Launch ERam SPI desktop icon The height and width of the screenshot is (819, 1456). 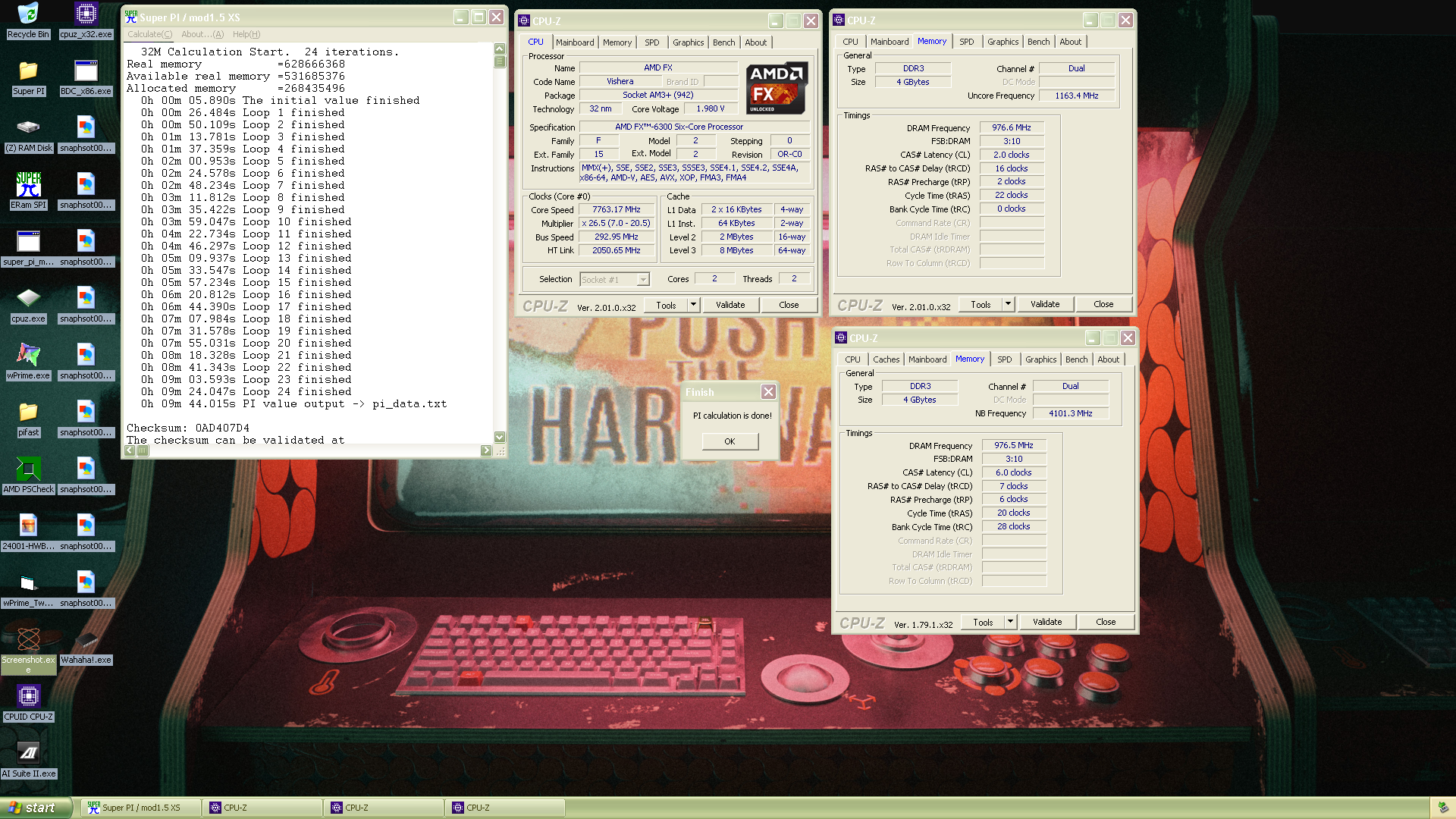(x=28, y=191)
